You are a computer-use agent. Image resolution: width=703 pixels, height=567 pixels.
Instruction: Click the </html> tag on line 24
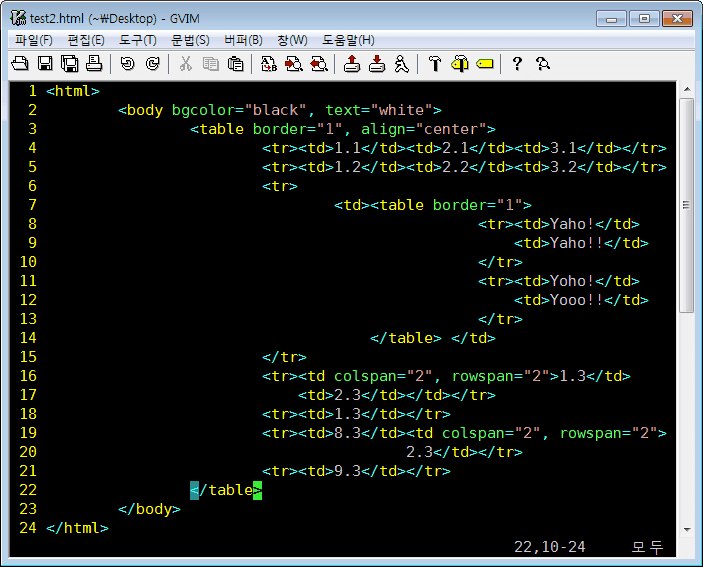77,528
